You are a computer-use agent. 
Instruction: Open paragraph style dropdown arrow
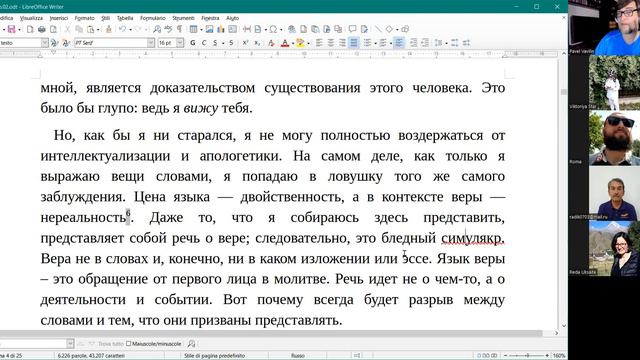[44, 43]
